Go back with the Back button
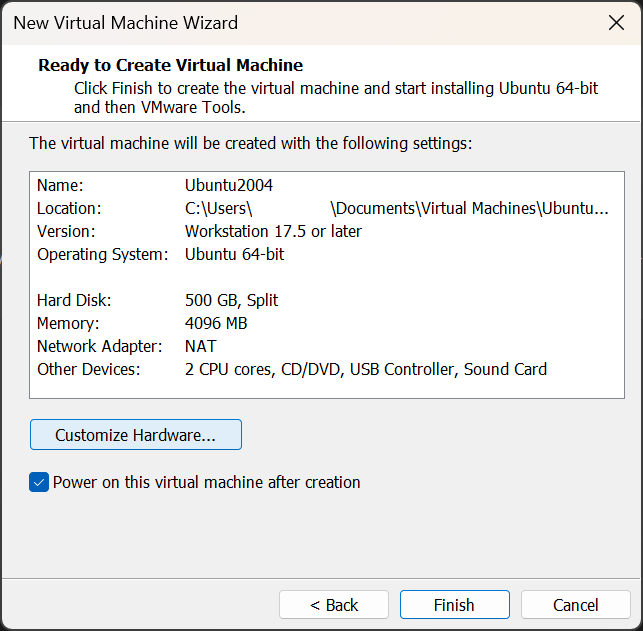This screenshot has height=631, width=643. (x=334, y=605)
